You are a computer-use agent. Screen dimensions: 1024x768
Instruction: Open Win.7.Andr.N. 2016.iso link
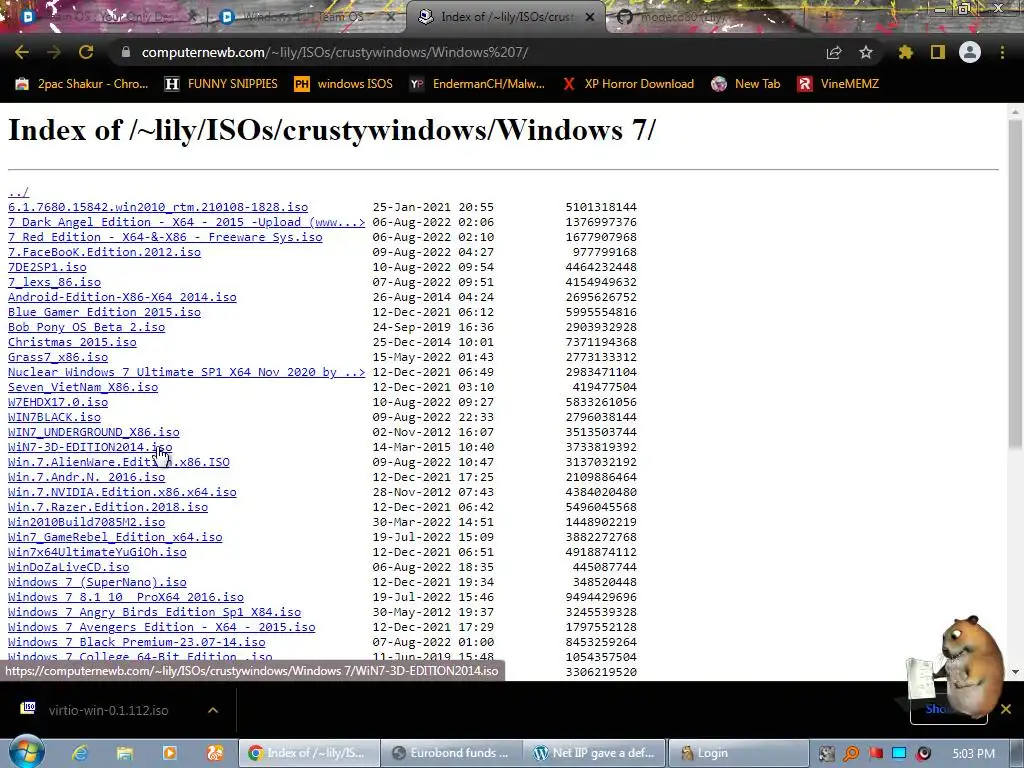[86, 477]
